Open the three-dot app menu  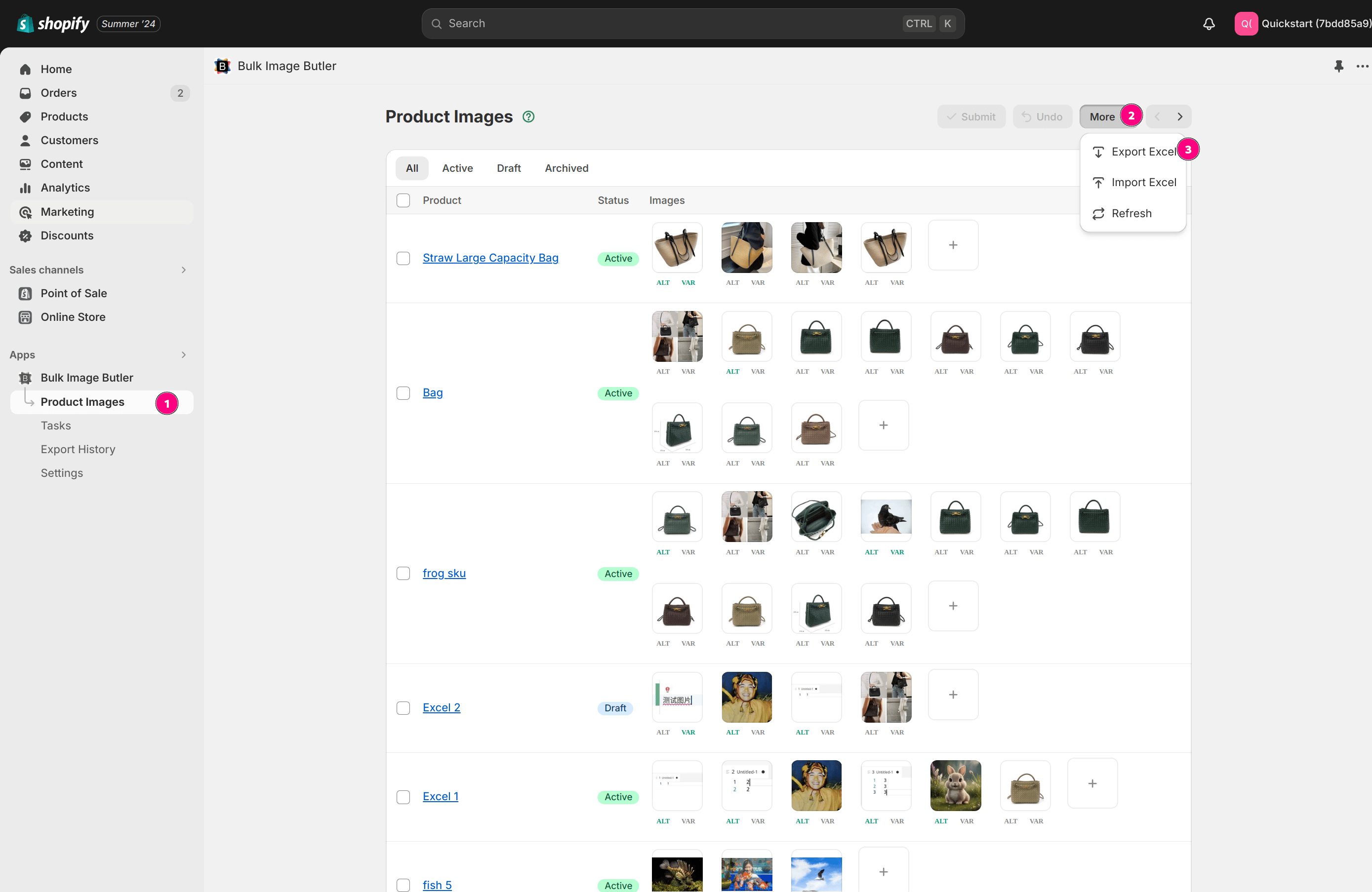1362,66
